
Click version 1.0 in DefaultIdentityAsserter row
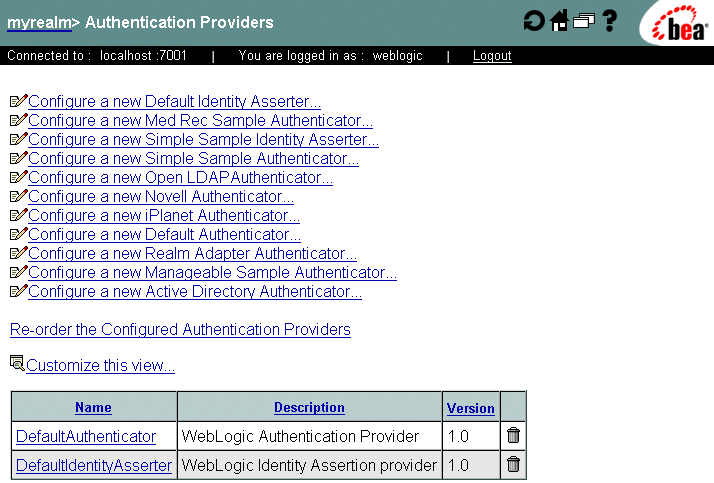(458, 466)
